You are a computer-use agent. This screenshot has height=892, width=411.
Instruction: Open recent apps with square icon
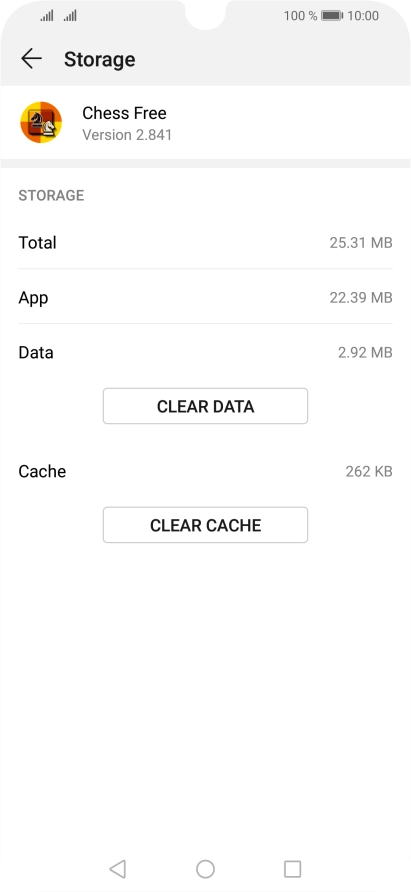point(293,869)
